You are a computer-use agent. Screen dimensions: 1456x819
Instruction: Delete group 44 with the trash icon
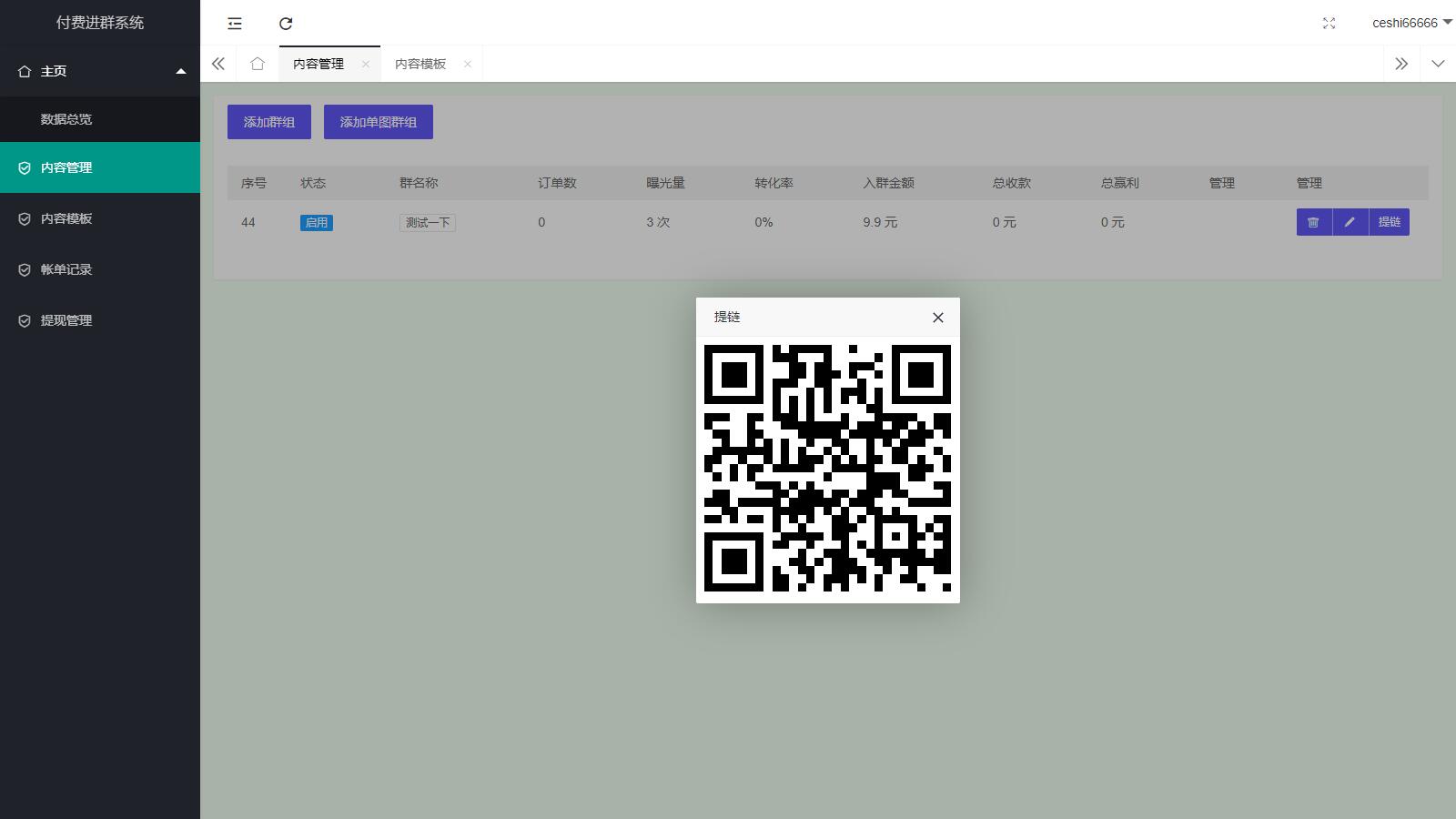tap(1314, 222)
